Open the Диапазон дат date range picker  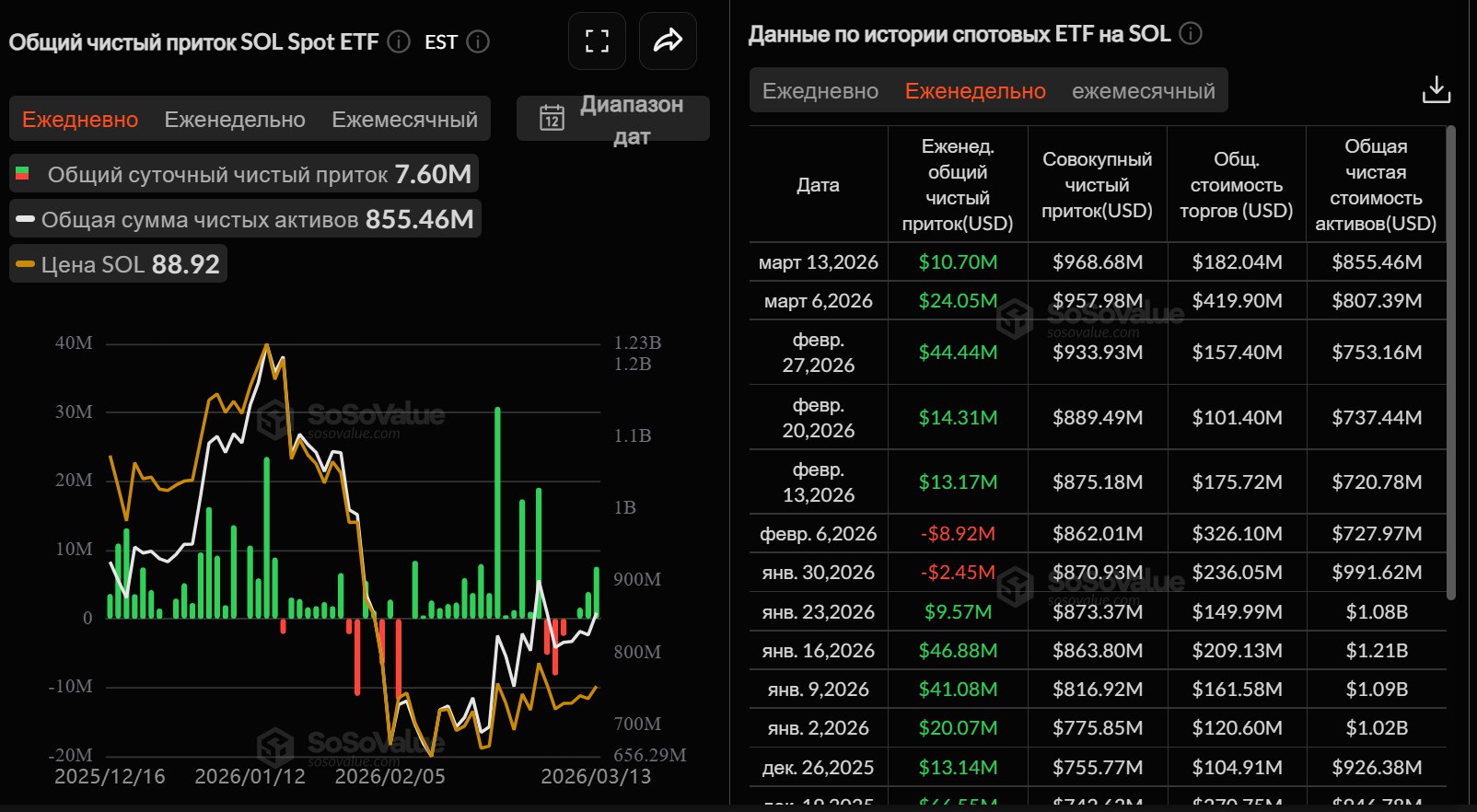613,119
